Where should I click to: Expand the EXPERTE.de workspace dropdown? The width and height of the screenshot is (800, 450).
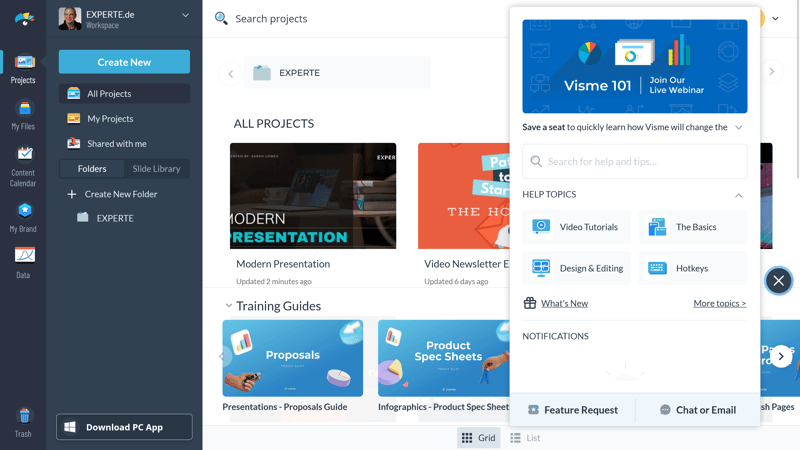coord(185,15)
